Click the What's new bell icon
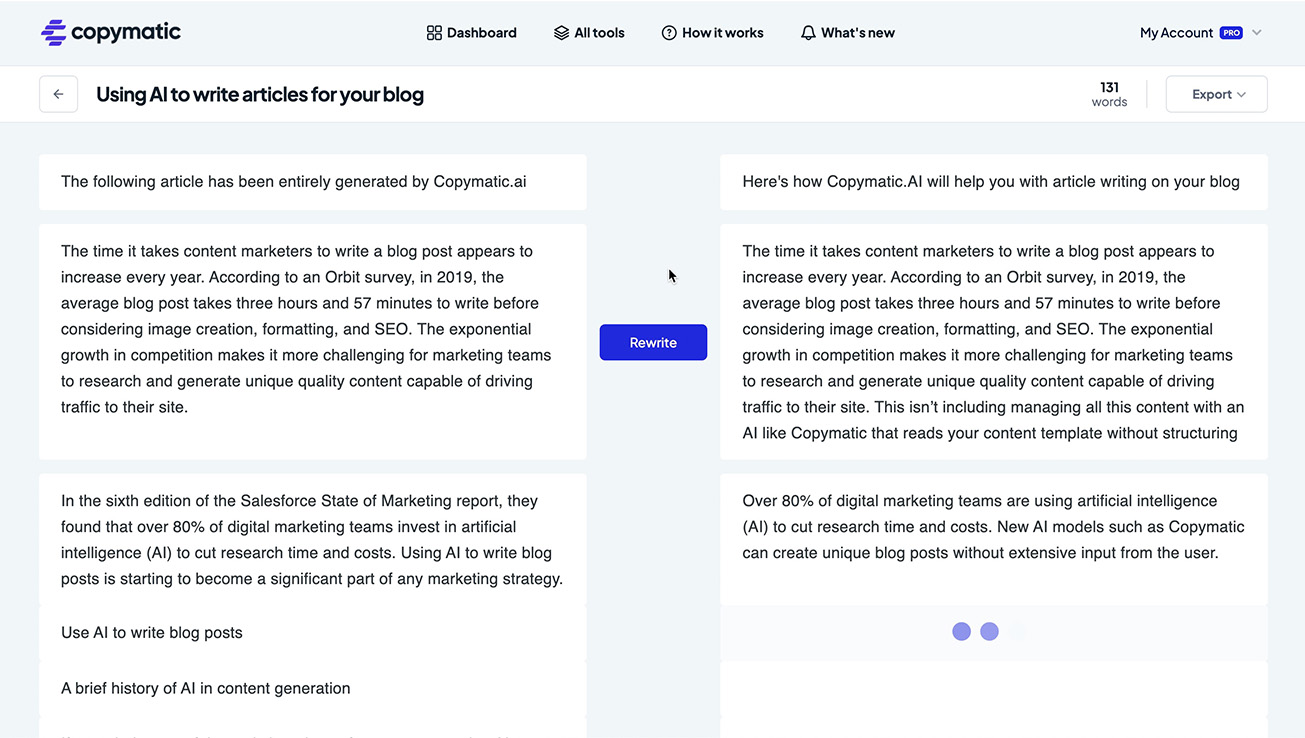The width and height of the screenshot is (1305, 738). click(807, 32)
